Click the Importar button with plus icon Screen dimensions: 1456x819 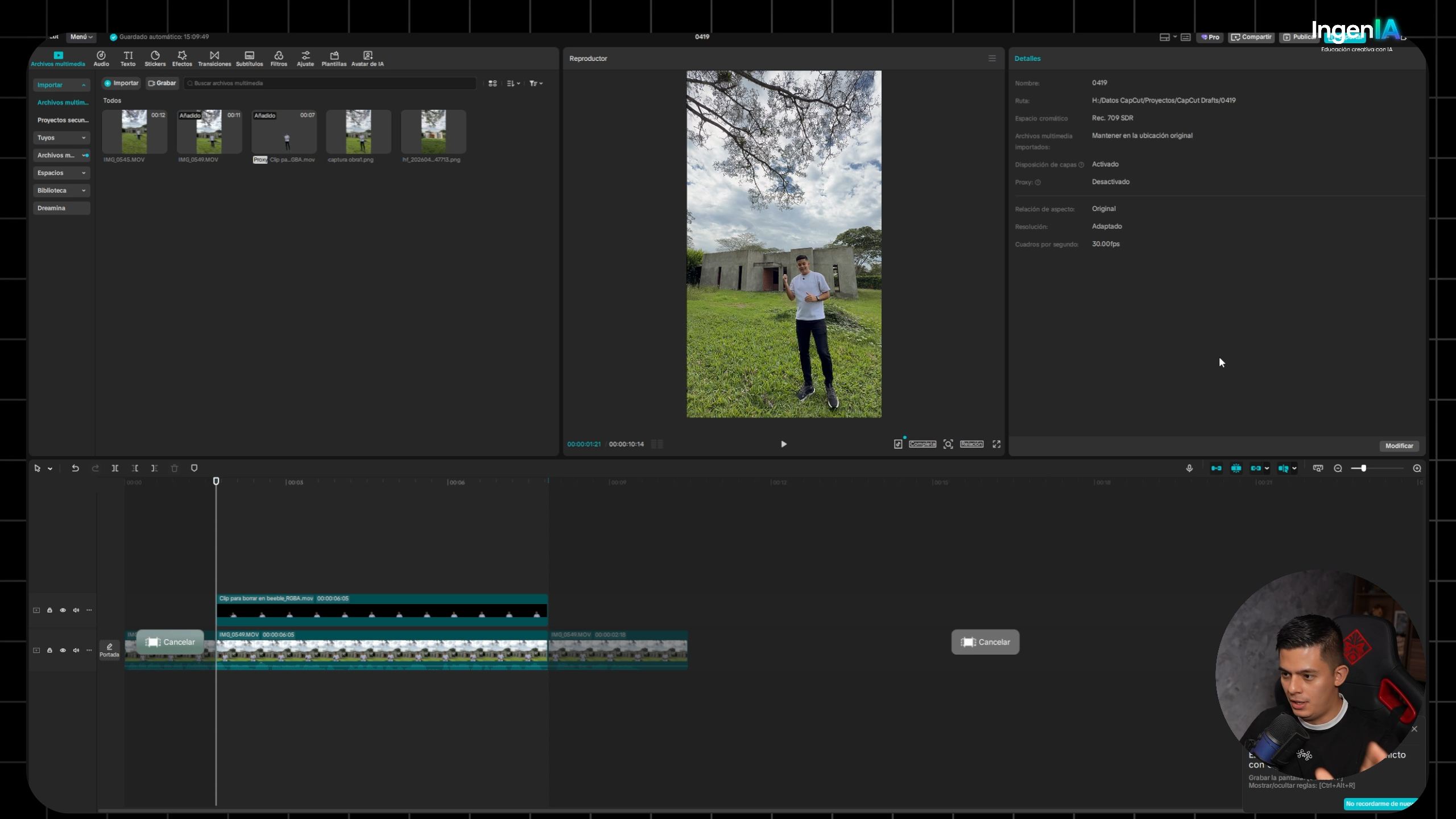(x=122, y=83)
